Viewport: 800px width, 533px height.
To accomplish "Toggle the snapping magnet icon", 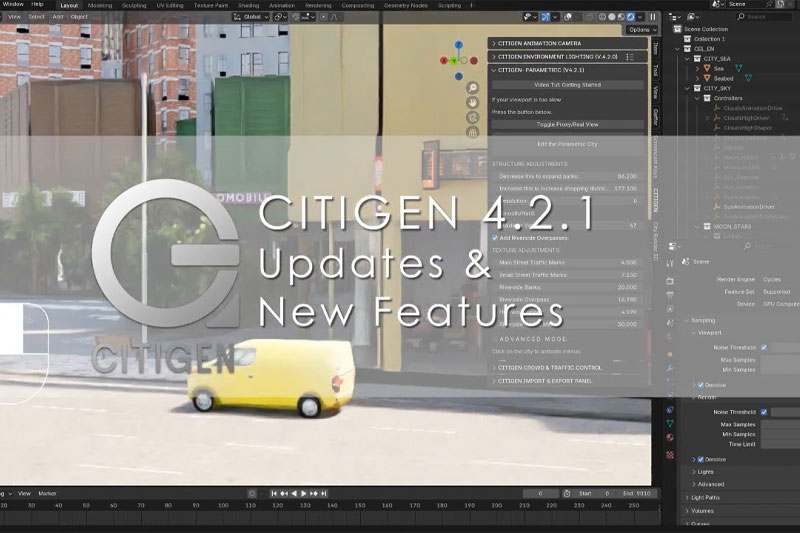I will tap(296, 17).
